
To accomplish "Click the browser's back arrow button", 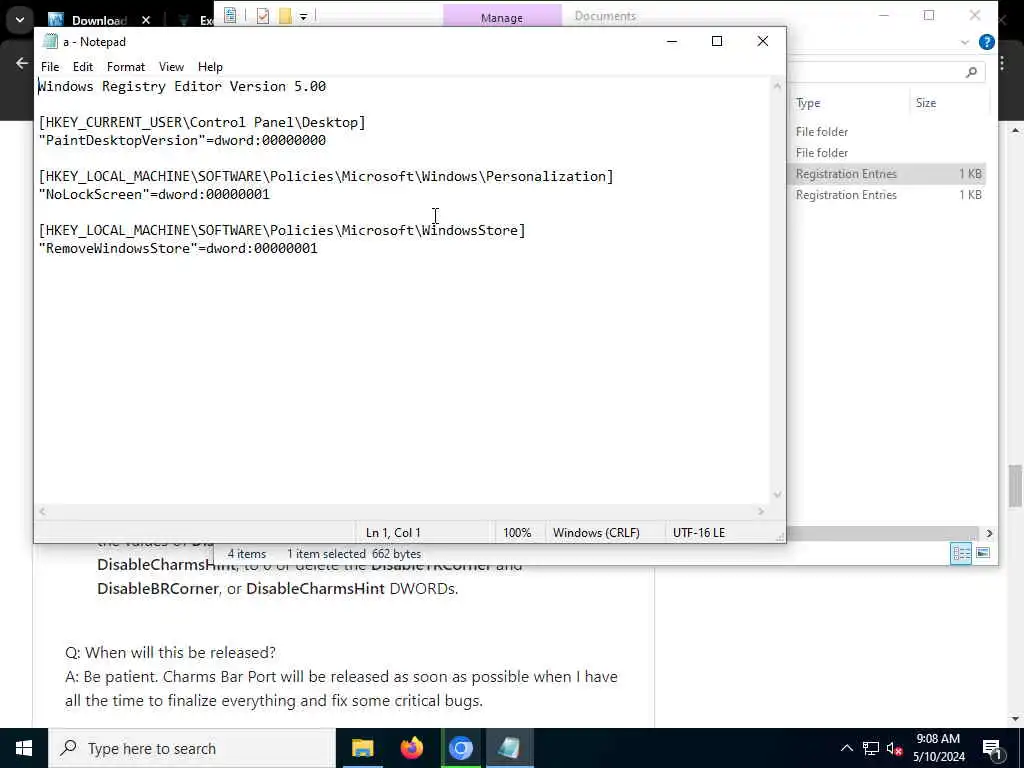I will 22,63.
